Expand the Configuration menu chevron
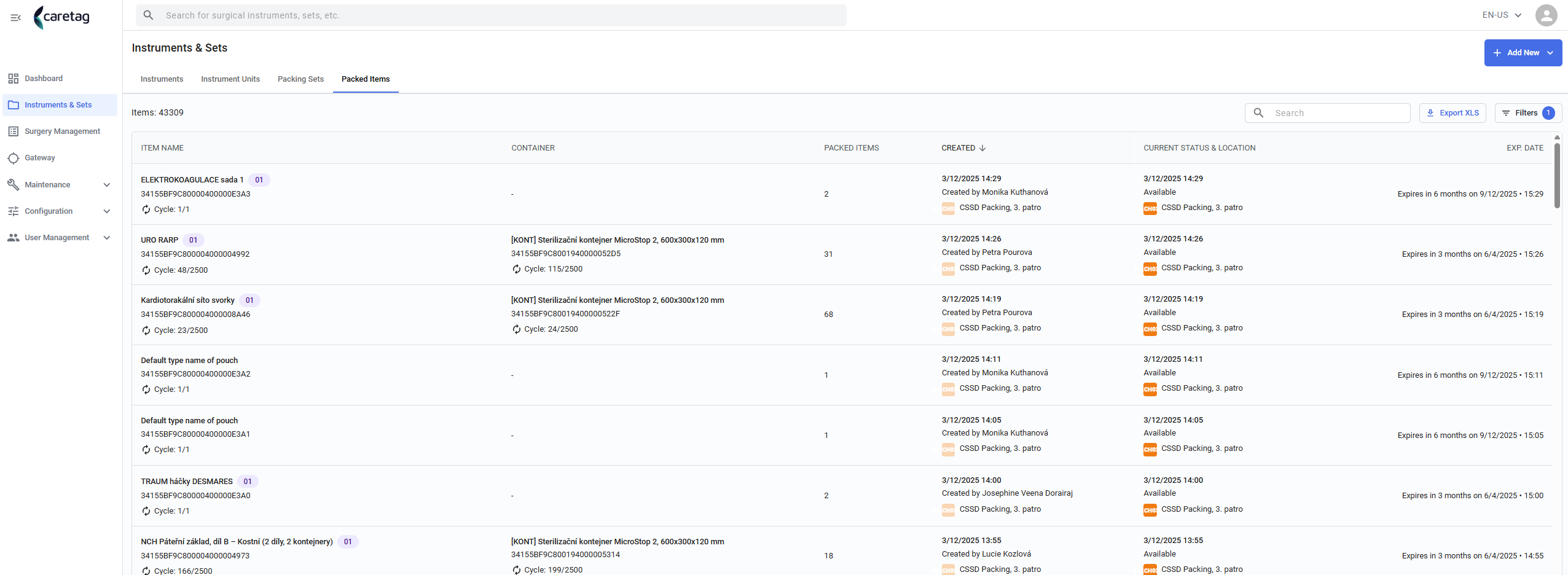 click(x=107, y=211)
